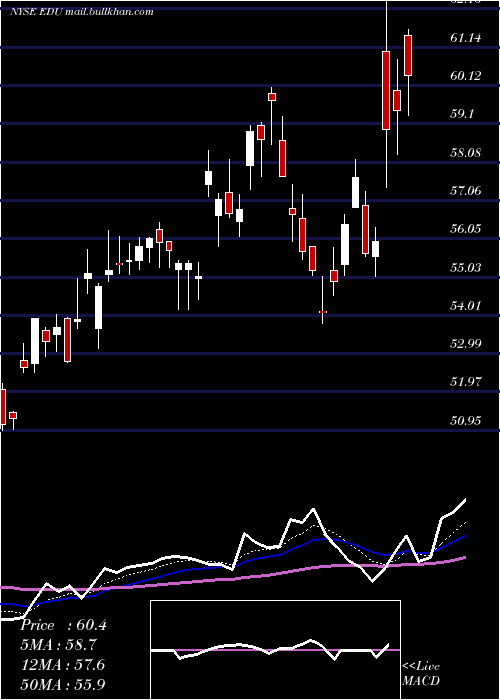Click the 5MA : 58.7 legend entry
500x700 pixels.
pyautogui.click(x=59, y=645)
